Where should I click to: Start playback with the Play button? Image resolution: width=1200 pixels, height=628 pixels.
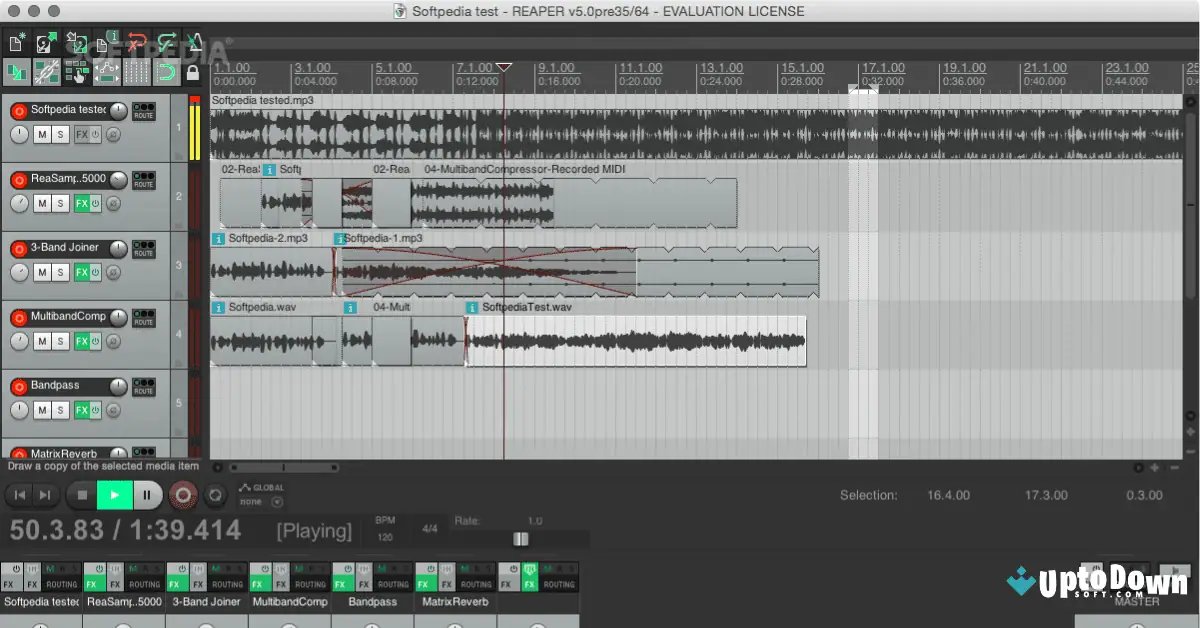[114, 494]
